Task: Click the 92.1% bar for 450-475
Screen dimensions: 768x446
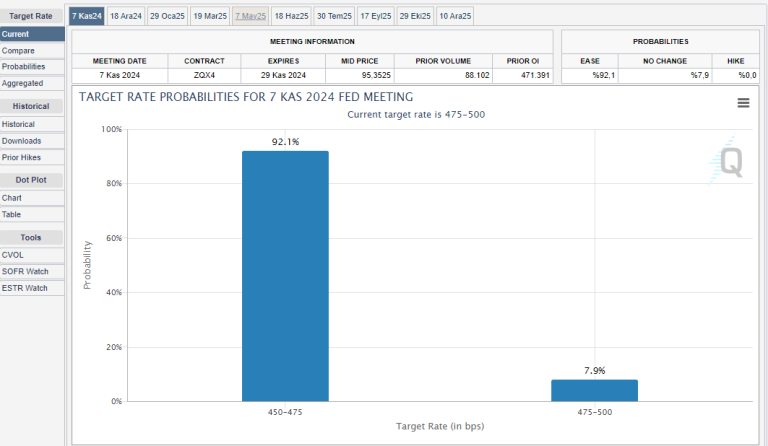Action: coord(285,275)
